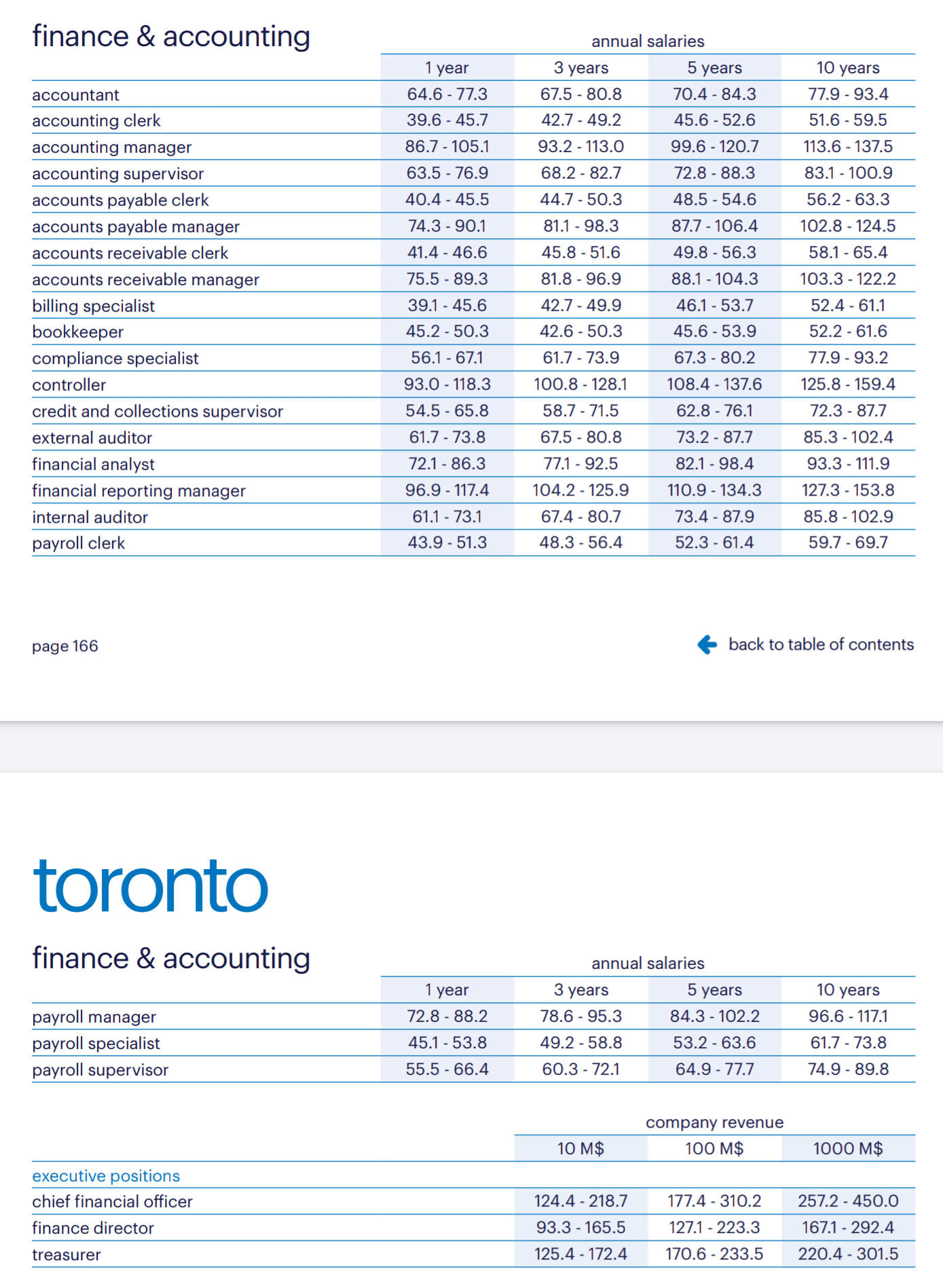Click payroll clerk value 59.7 - 69.7
943x1288 pixels.
(x=848, y=542)
